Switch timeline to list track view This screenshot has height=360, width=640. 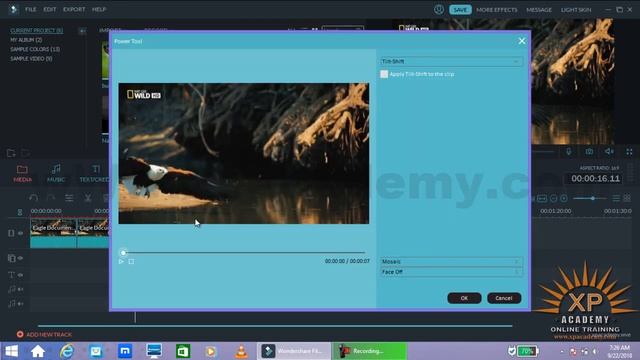click(x=616, y=198)
